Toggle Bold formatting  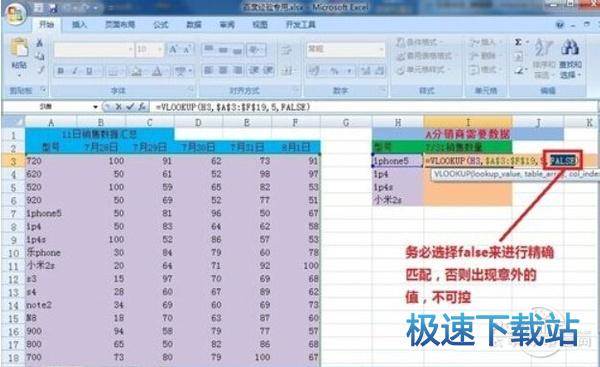coord(60,71)
